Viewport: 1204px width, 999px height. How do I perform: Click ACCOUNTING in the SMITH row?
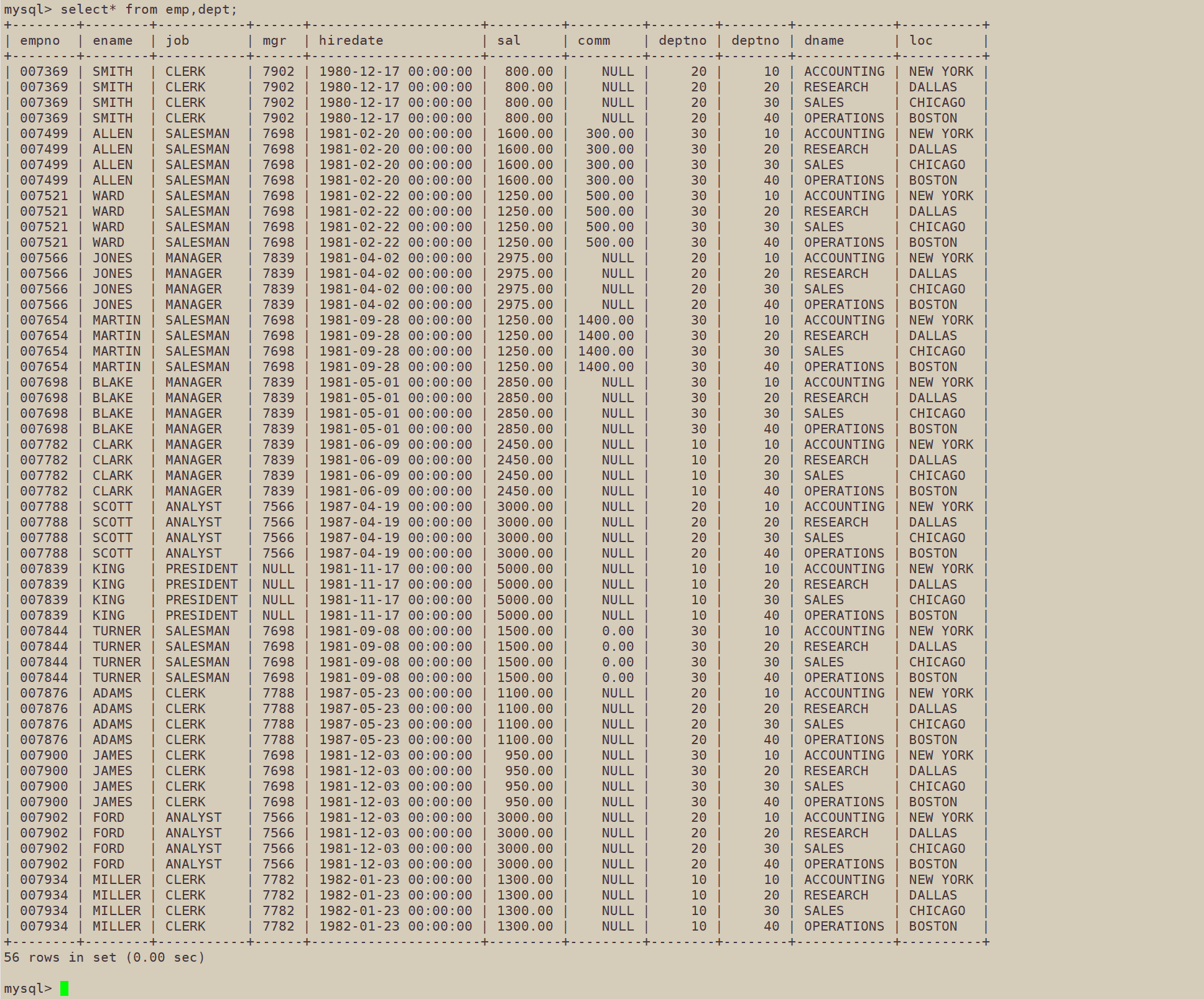[844, 71]
